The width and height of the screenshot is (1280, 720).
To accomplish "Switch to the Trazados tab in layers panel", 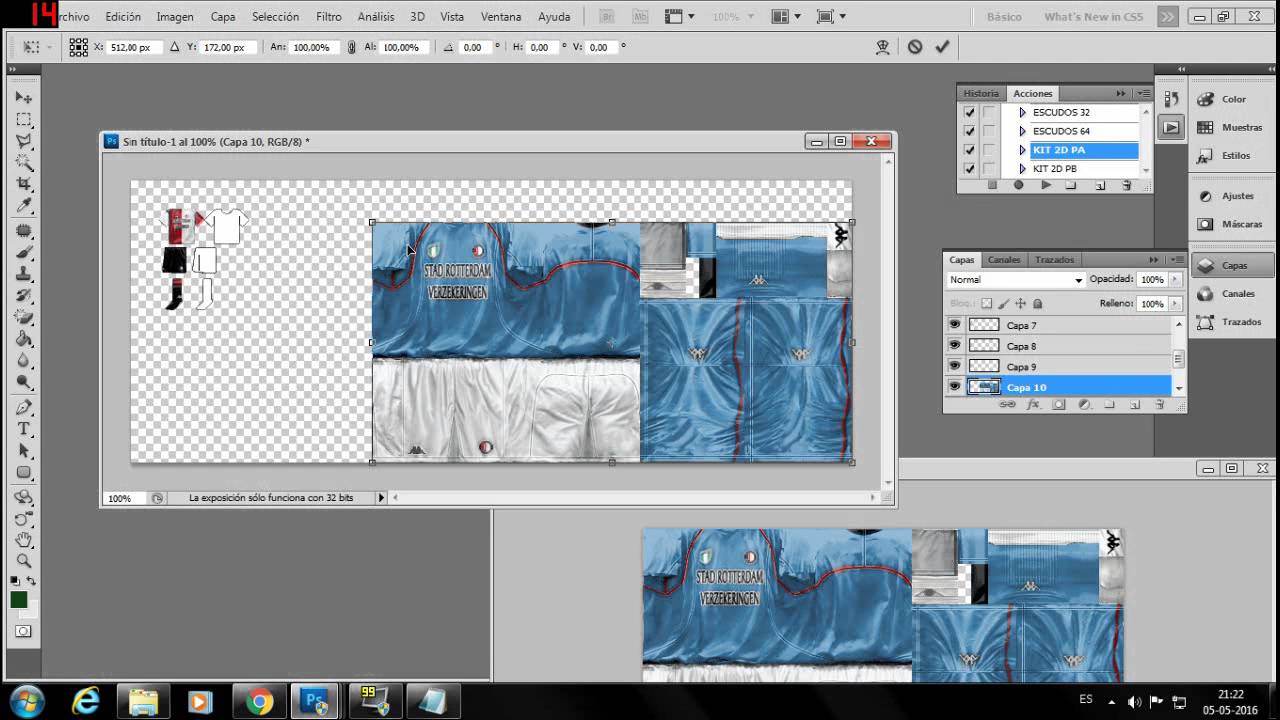I will (1054, 260).
